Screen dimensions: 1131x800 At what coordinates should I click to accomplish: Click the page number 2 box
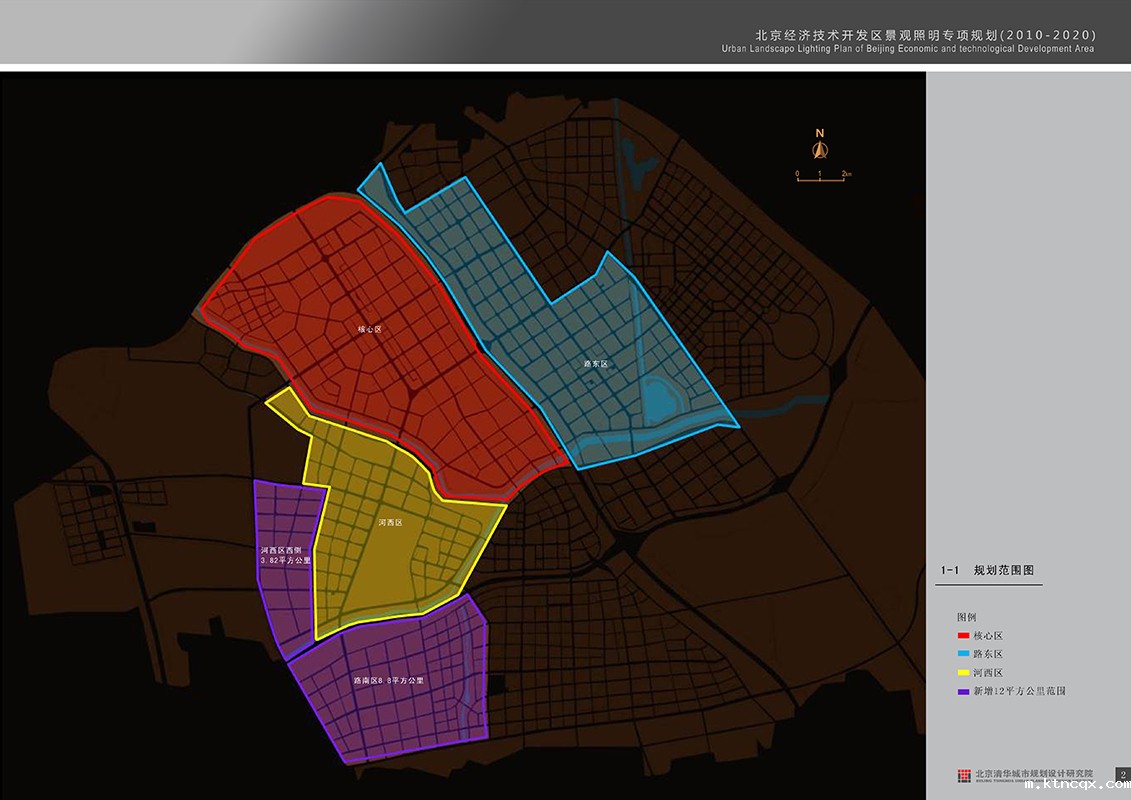tap(1122, 775)
